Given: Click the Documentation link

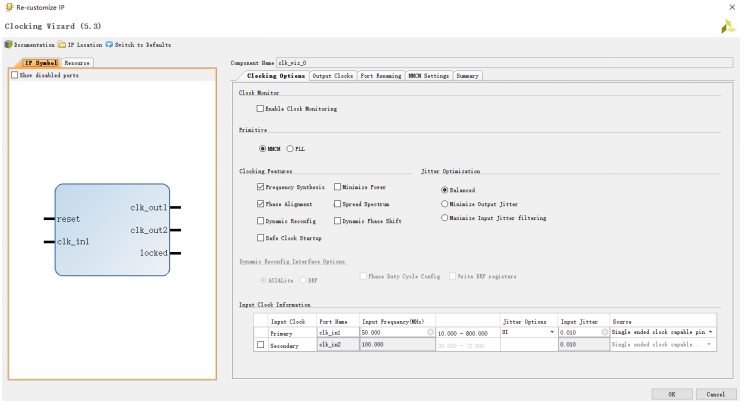Looking at the screenshot, I should tap(34, 45).
